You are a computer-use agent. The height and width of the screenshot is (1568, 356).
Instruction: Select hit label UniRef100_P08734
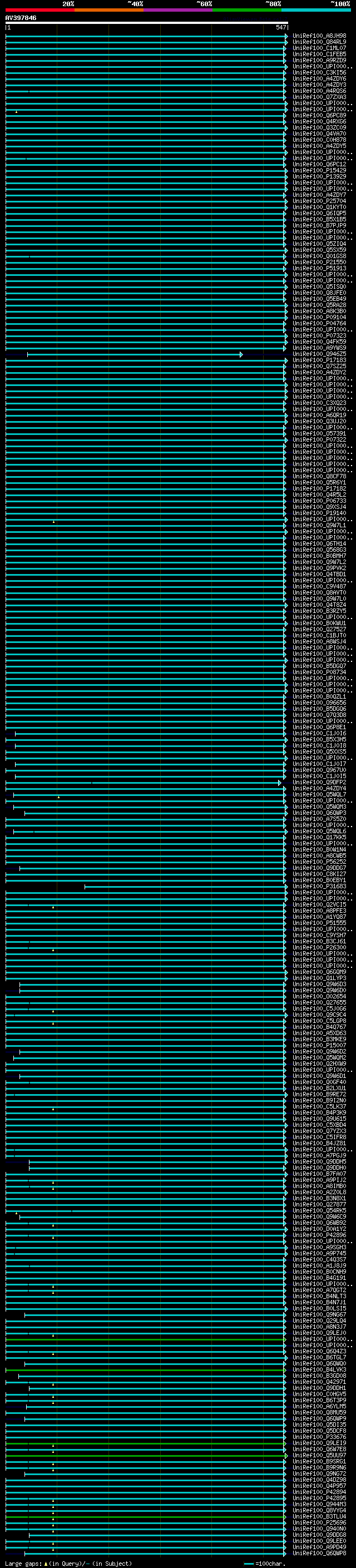[x=319, y=672]
